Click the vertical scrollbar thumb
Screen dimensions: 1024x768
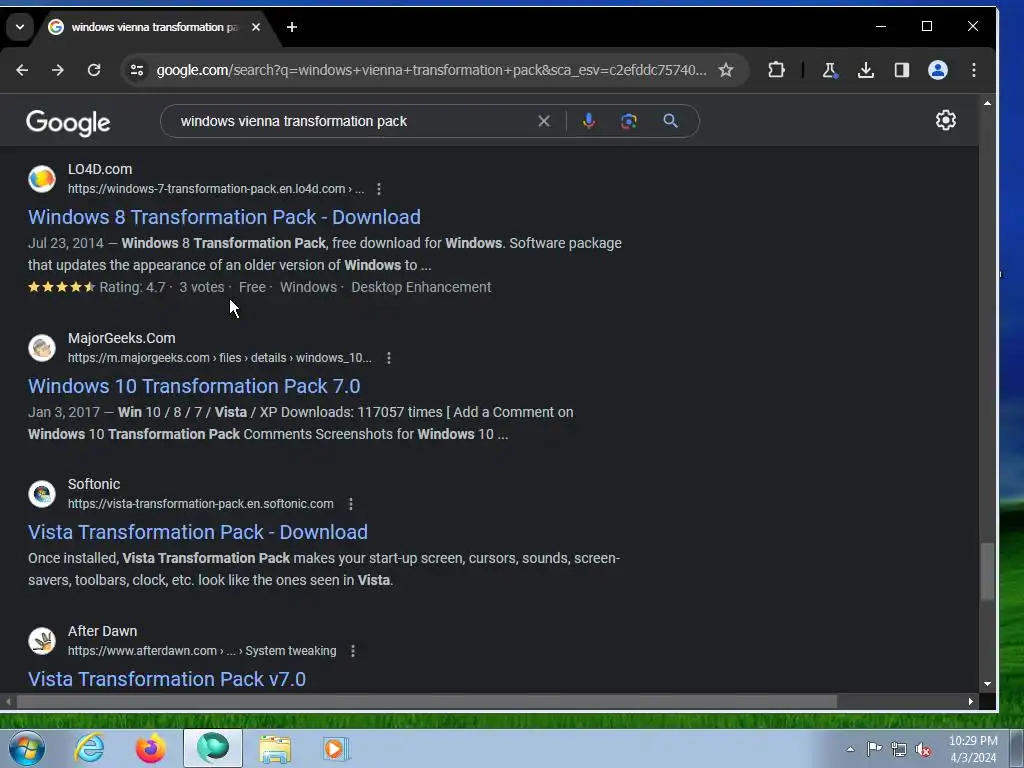tap(987, 571)
